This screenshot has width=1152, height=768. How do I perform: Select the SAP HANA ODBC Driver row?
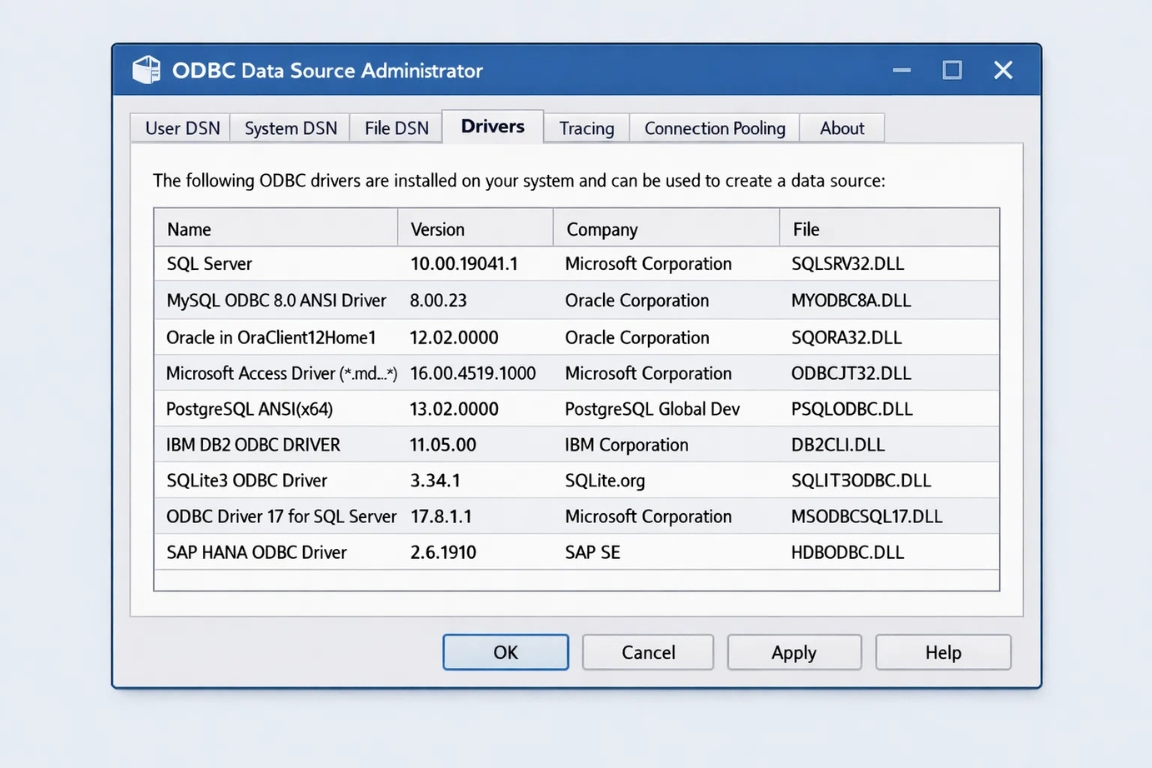[400, 551]
